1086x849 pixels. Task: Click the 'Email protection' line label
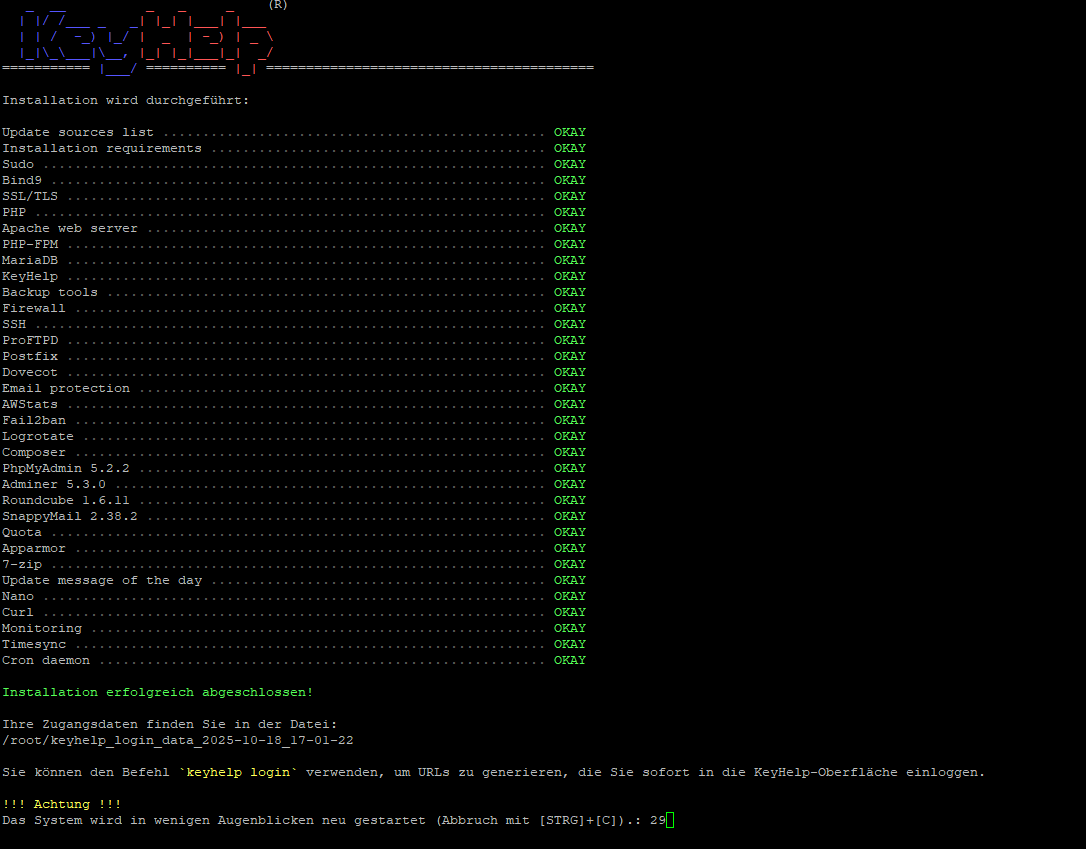click(x=65, y=389)
